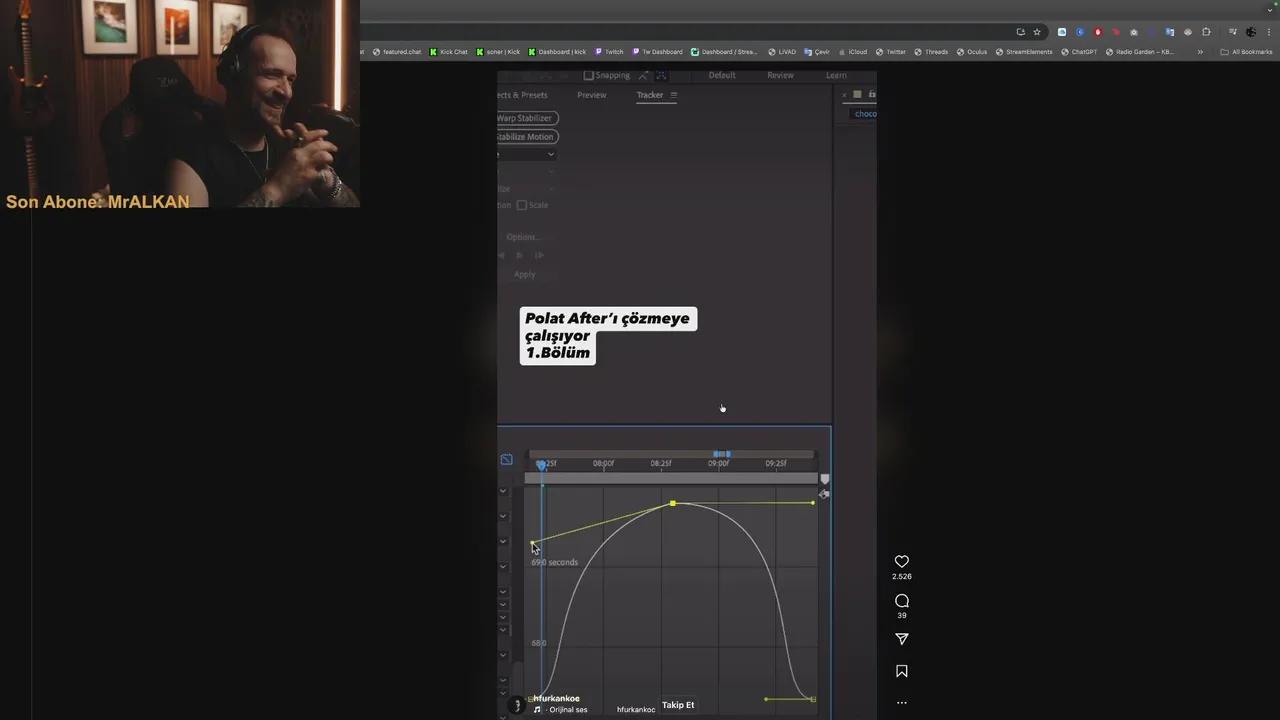
Task: Click the gray work area bar below the ruler
Action: 671,479
